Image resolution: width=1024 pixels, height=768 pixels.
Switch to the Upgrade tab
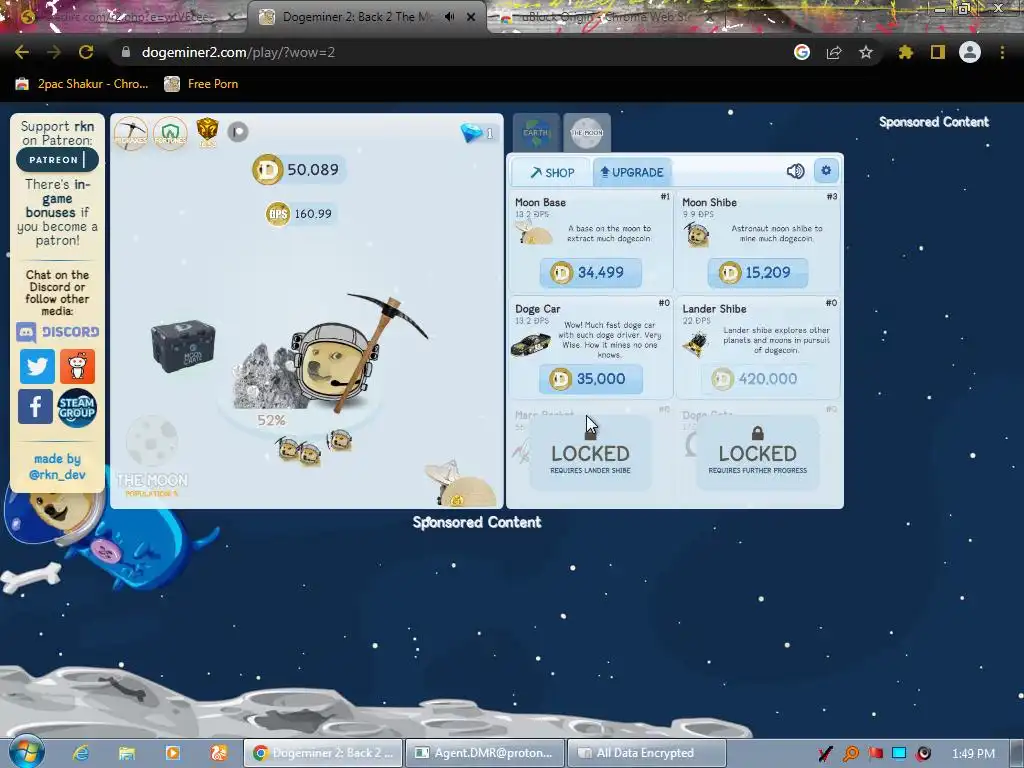[632, 172]
